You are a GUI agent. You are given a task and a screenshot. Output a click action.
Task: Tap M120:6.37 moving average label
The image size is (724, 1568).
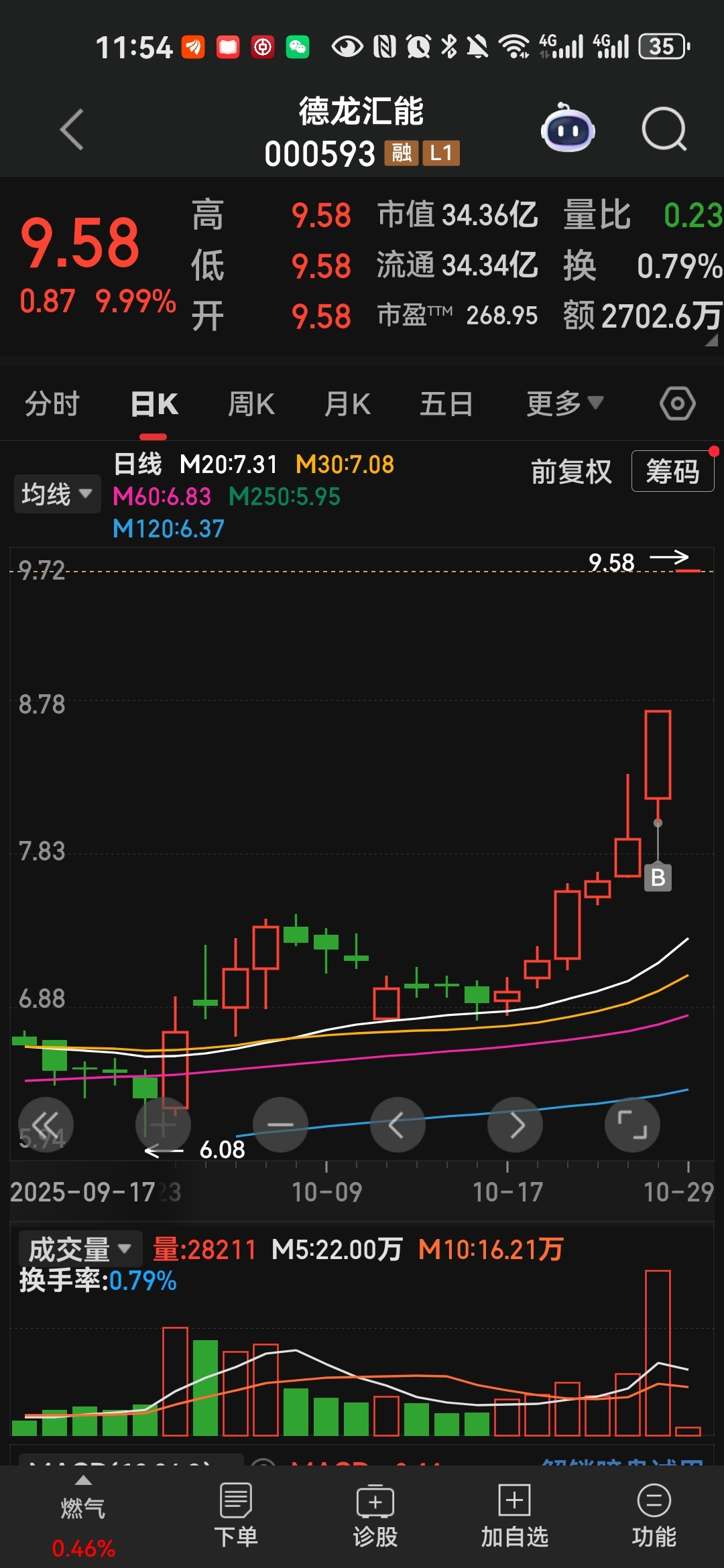(x=168, y=529)
